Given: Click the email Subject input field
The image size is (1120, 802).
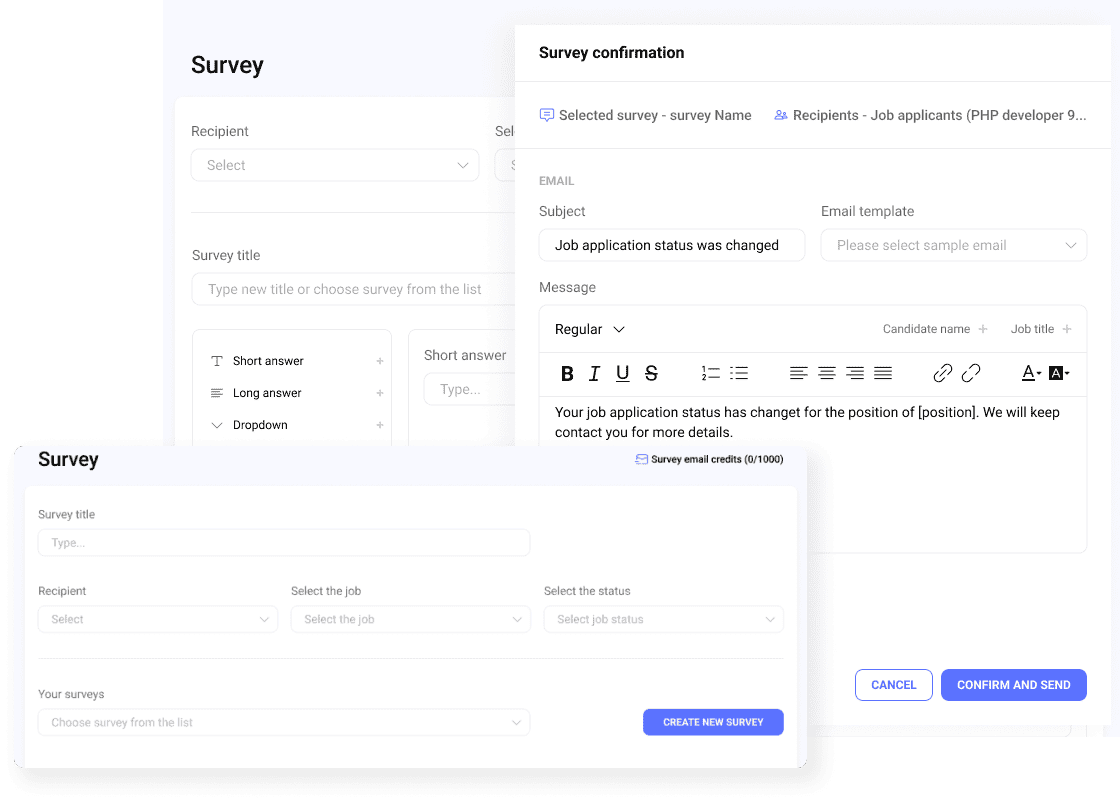Looking at the screenshot, I should (x=671, y=245).
